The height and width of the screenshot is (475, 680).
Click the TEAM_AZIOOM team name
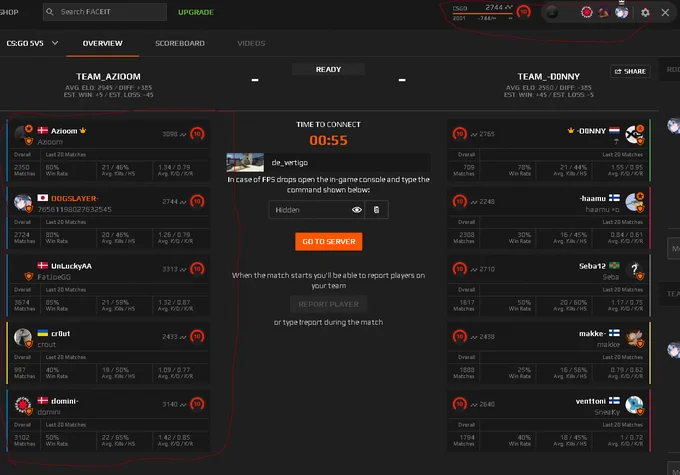click(x=108, y=77)
